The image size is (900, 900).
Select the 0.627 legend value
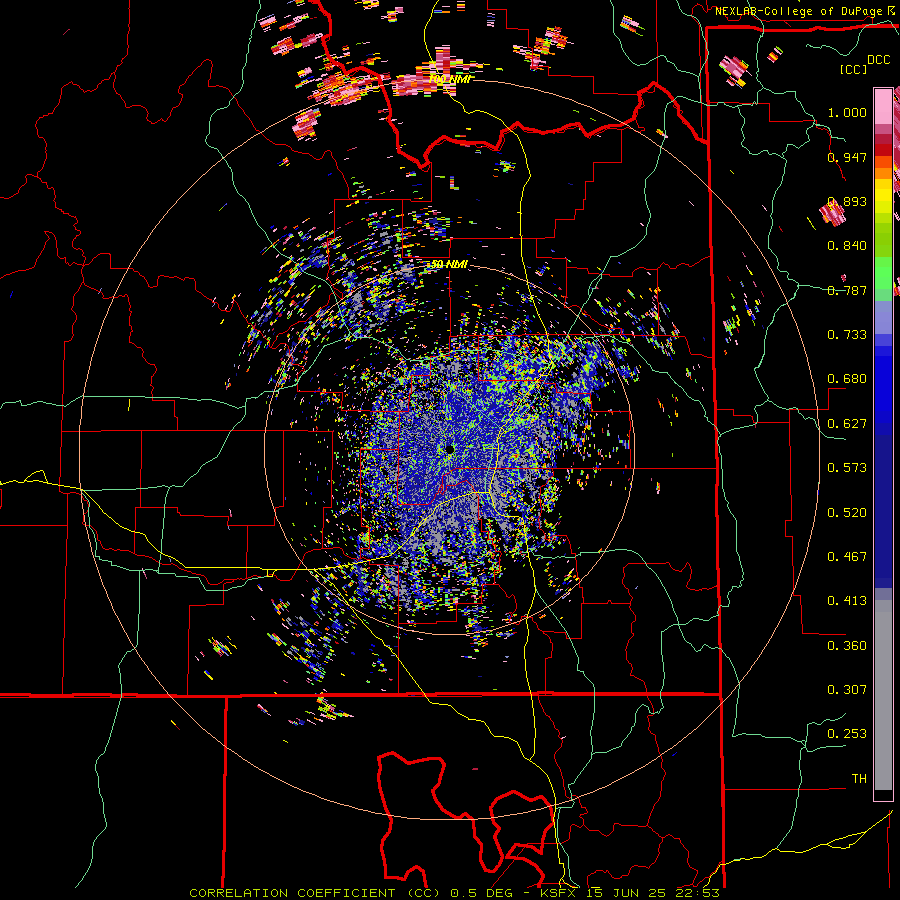point(847,424)
